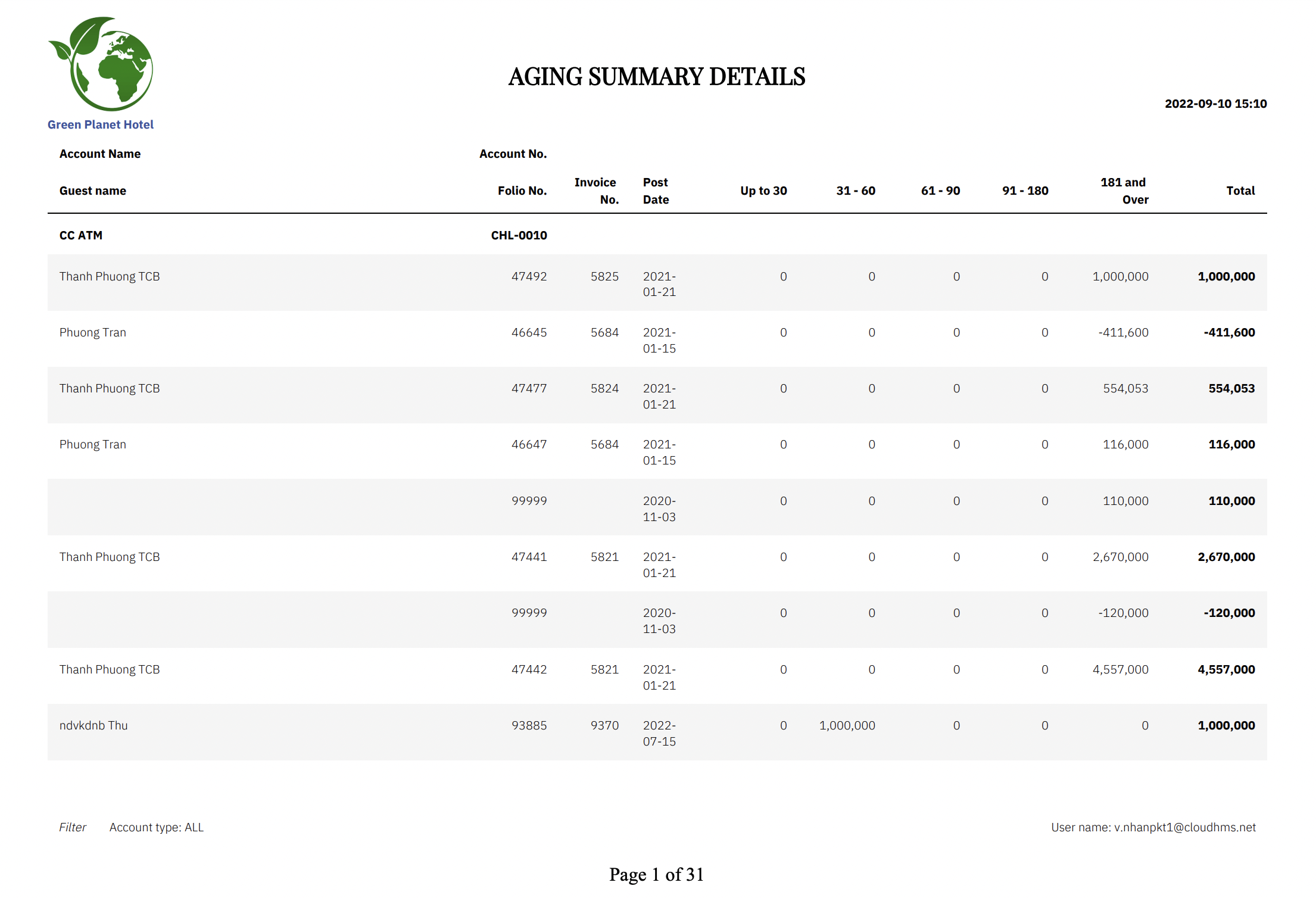Click the AGING SUMMARY DETAILS title
The height and width of the screenshot is (898, 1316).
[x=656, y=77]
